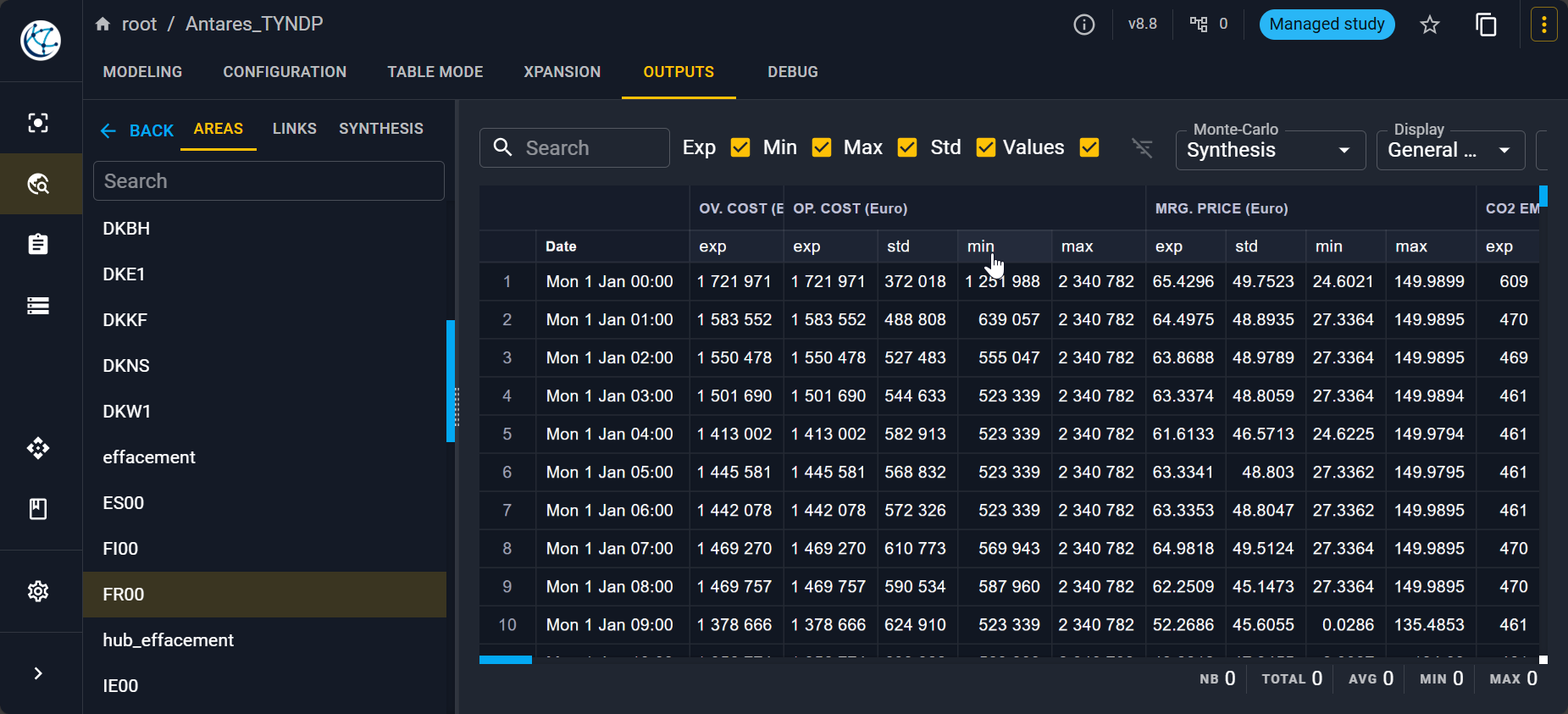The width and height of the screenshot is (1568, 714).
Task: Click the magnifier icon in table search
Action: point(503,147)
